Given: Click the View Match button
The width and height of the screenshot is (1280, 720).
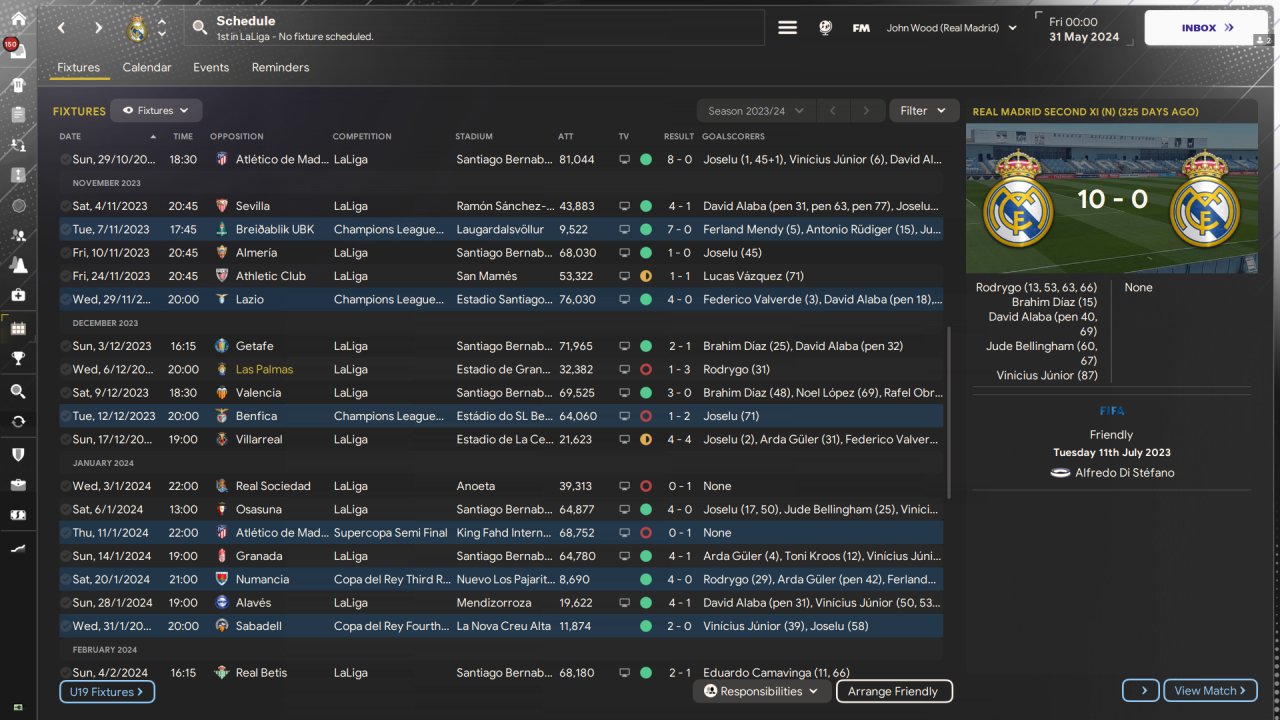Looking at the screenshot, I should coord(1210,690).
